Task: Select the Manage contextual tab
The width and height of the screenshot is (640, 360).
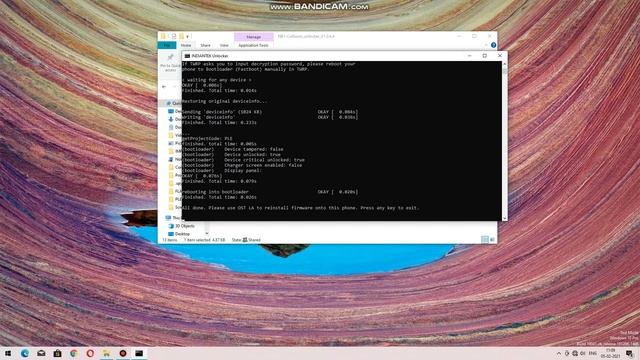Action: (253, 37)
